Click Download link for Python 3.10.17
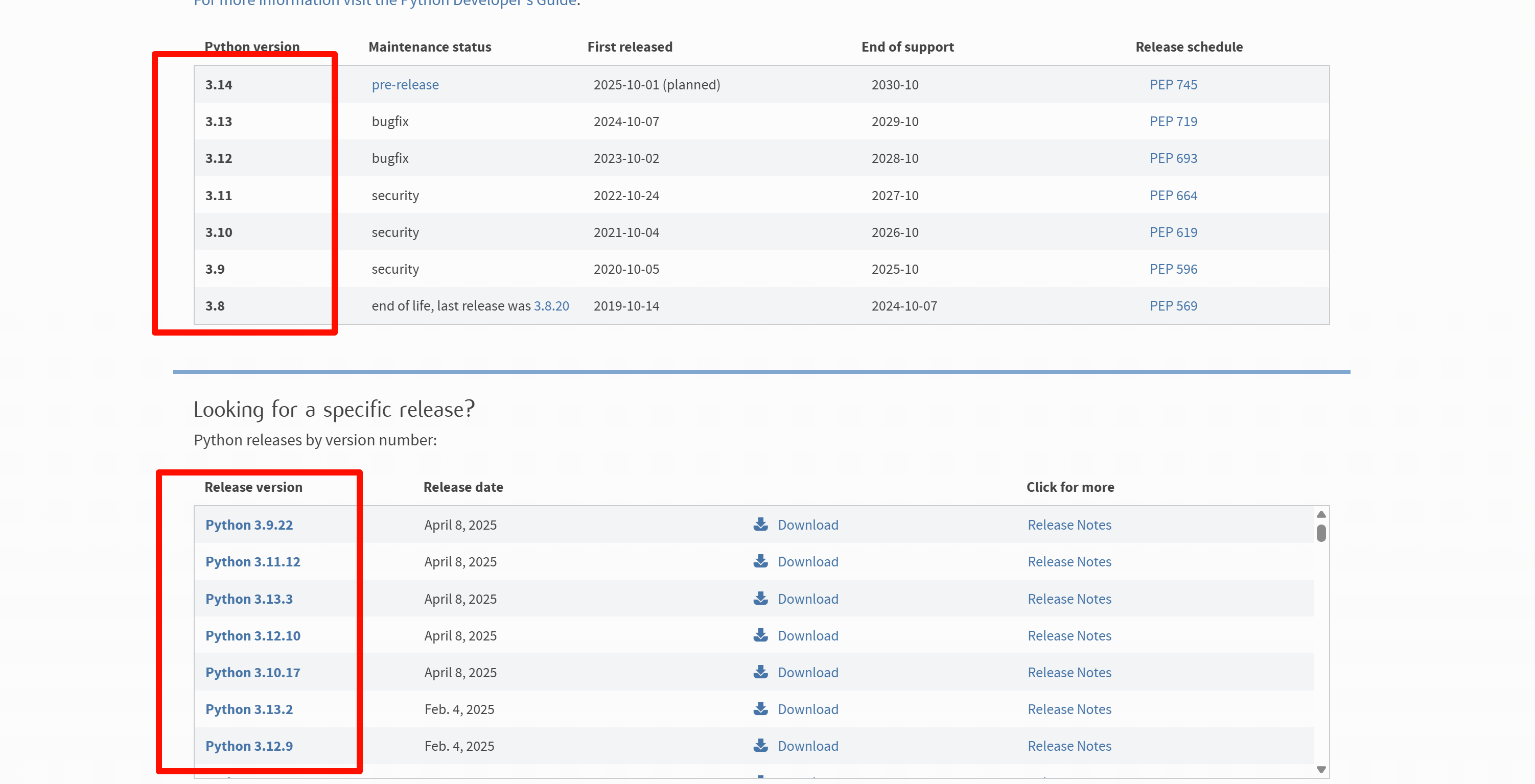The height and width of the screenshot is (784, 1535). click(x=807, y=673)
